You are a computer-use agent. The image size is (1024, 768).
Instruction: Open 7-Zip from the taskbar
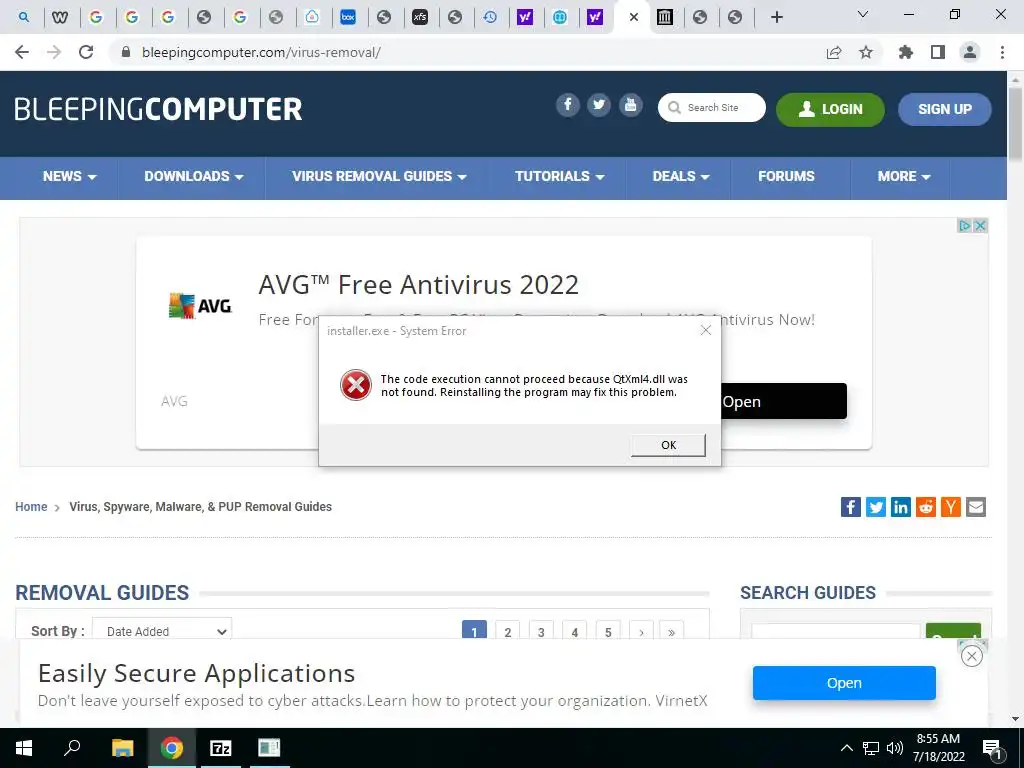click(220, 748)
